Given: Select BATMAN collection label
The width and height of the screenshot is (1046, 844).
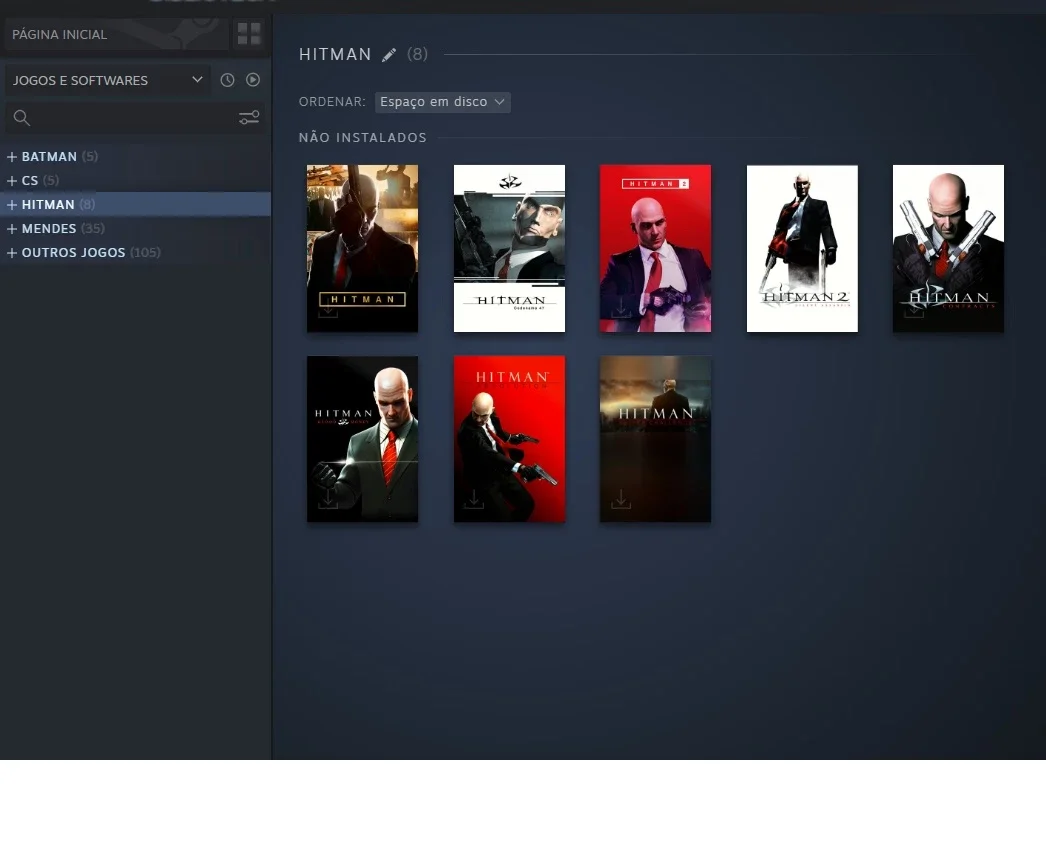Looking at the screenshot, I should pos(49,157).
